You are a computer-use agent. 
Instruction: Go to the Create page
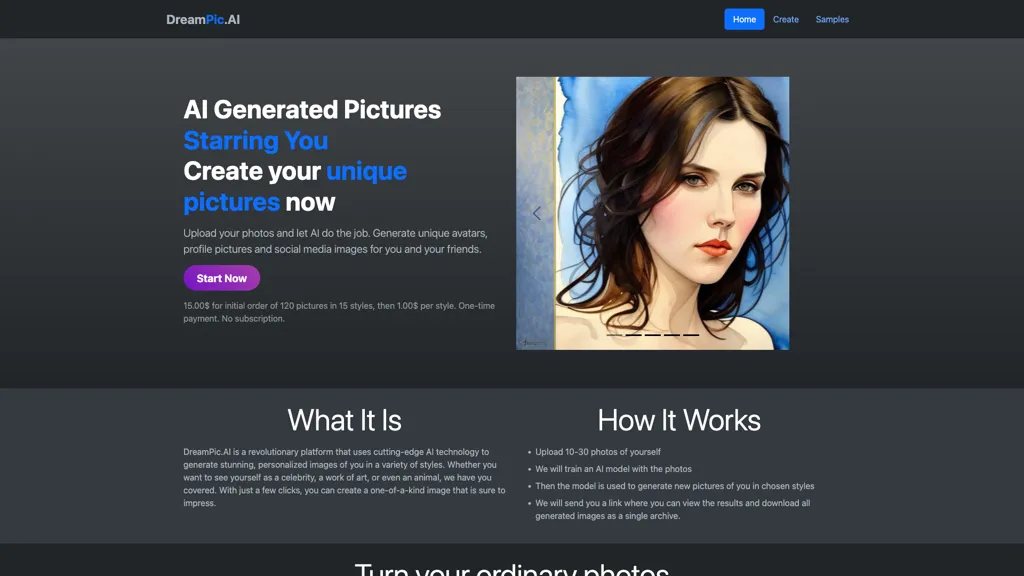coord(786,20)
